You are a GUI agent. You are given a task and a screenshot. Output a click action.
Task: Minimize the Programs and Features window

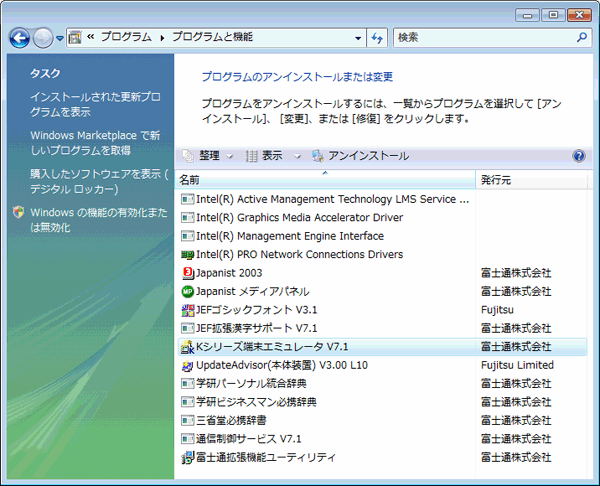[x=527, y=15]
